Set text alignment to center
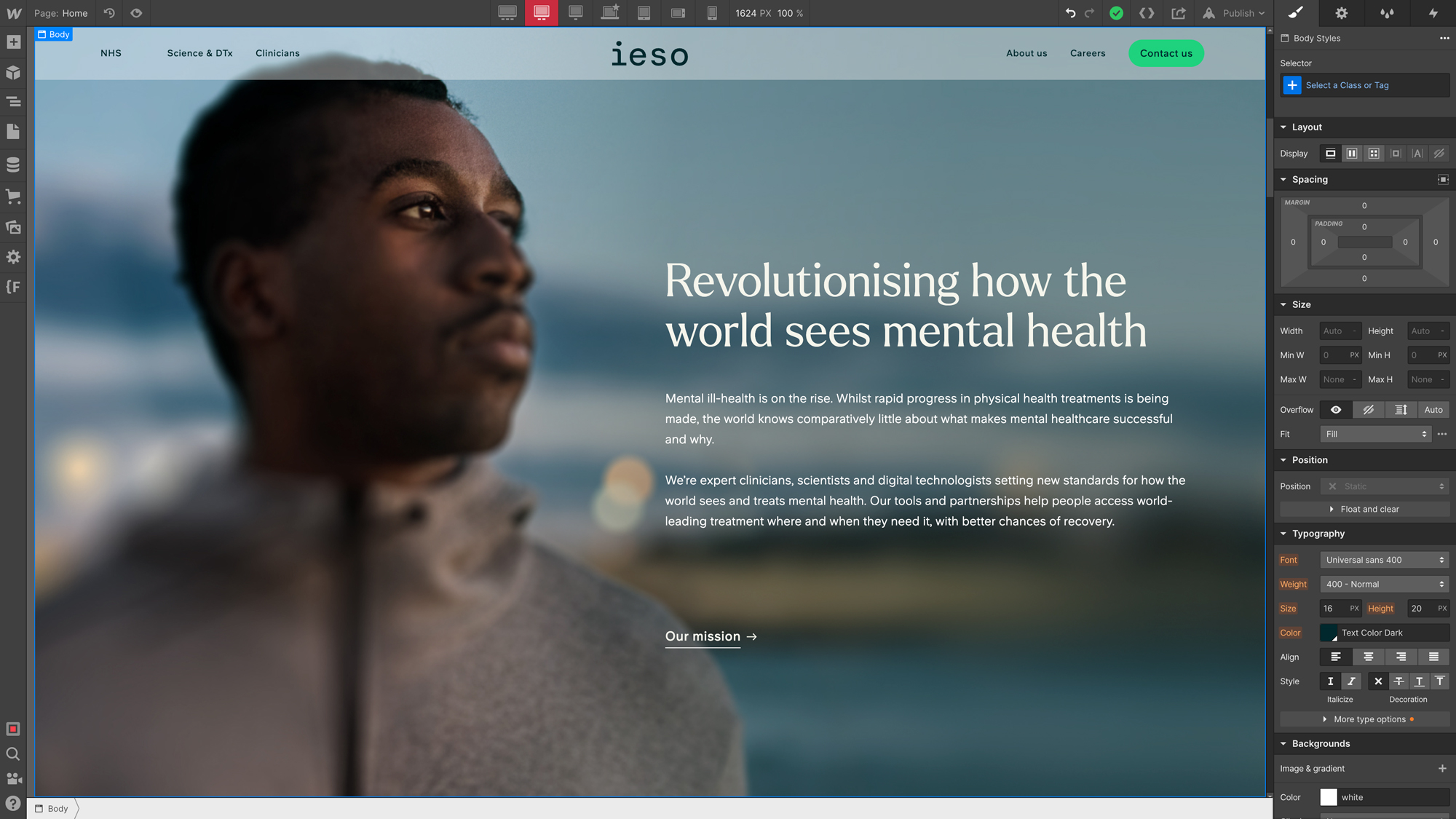This screenshot has width=1456, height=819. 1368,657
